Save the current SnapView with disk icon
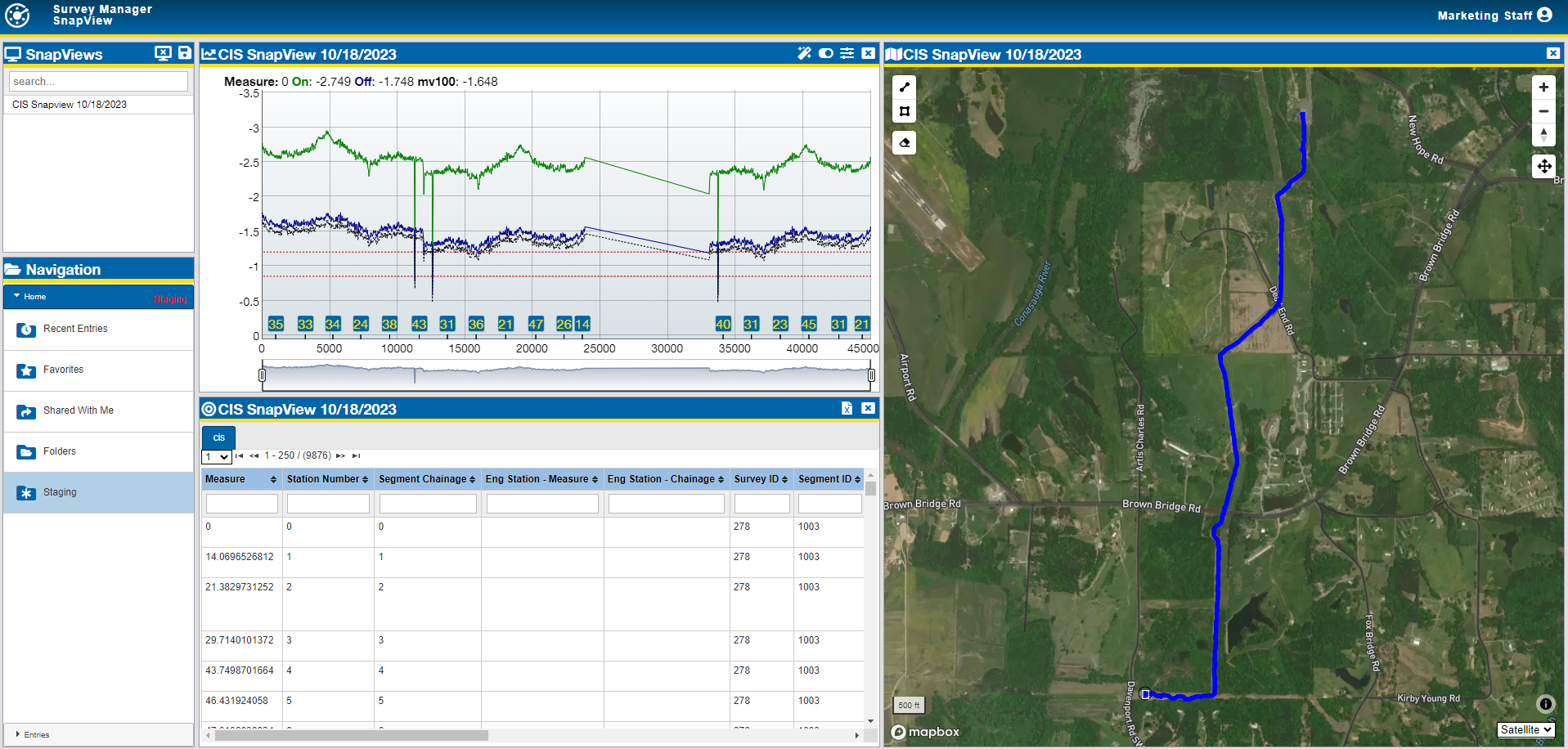 point(185,53)
